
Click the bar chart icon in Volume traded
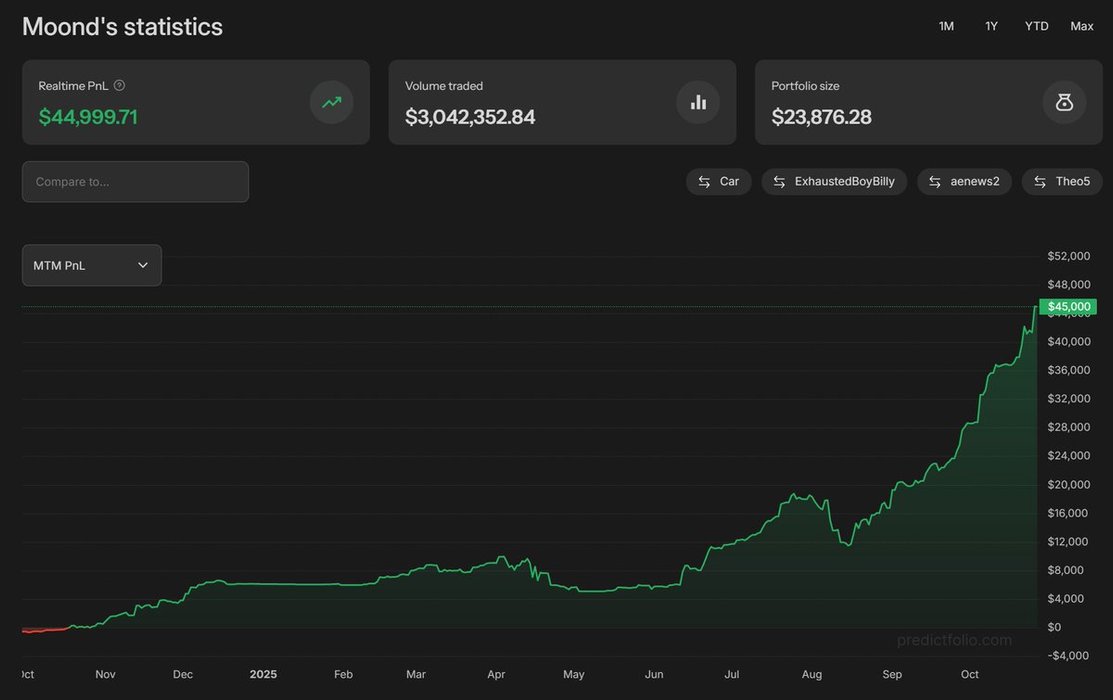point(698,102)
